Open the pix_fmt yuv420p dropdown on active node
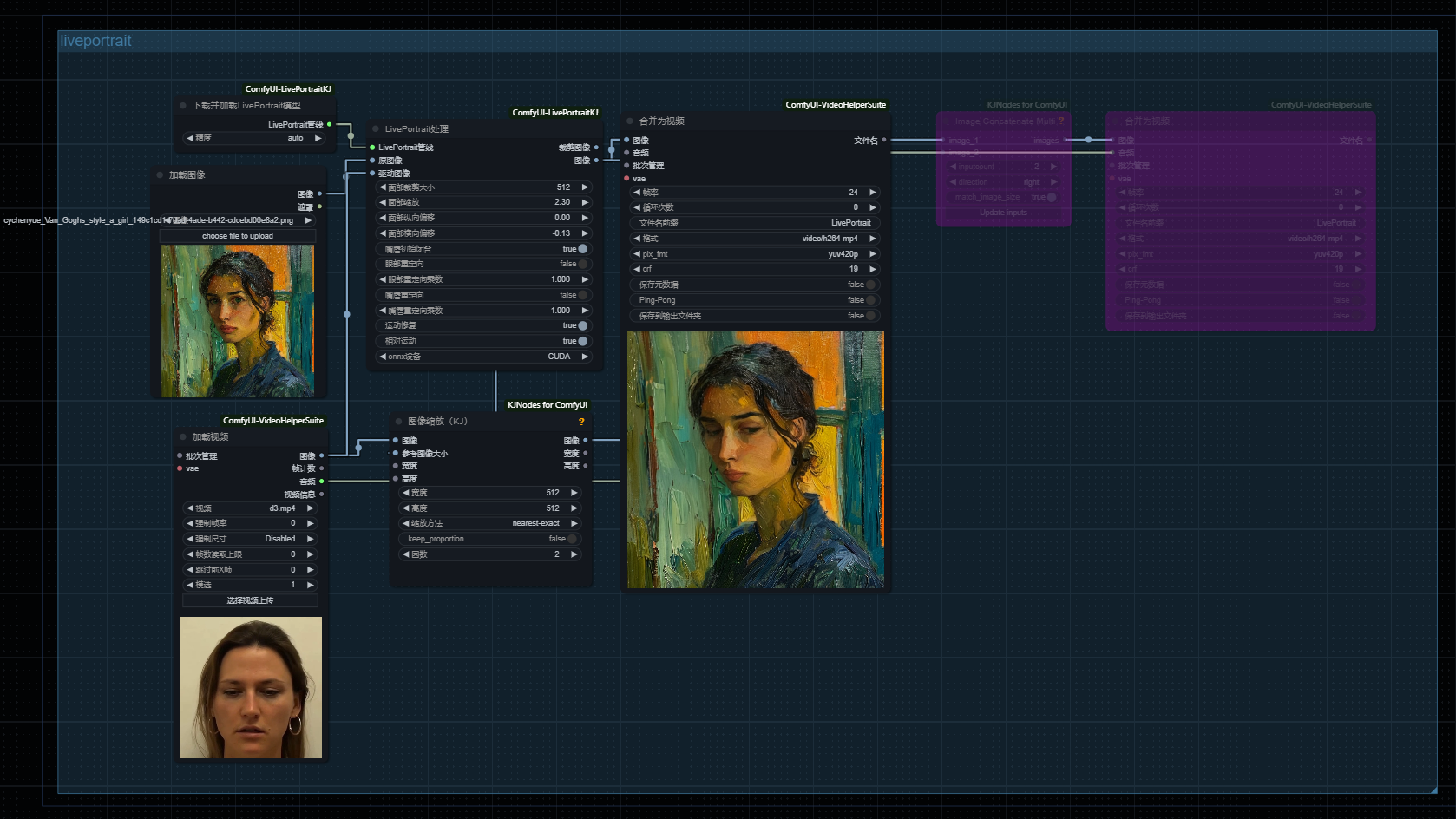1456x819 pixels. point(755,254)
